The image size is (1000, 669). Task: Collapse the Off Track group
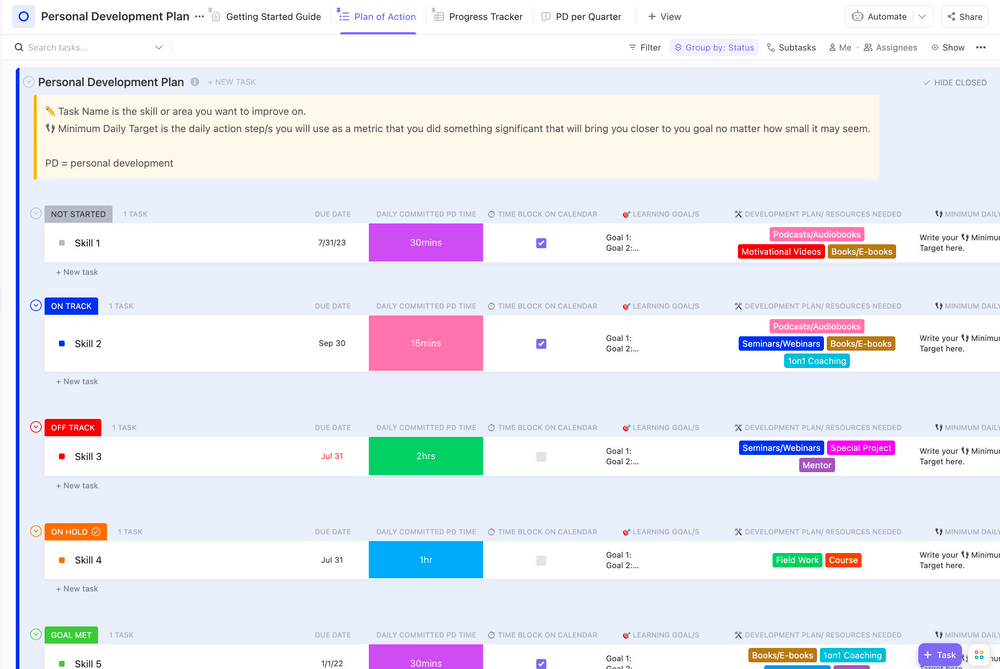tap(36, 427)
